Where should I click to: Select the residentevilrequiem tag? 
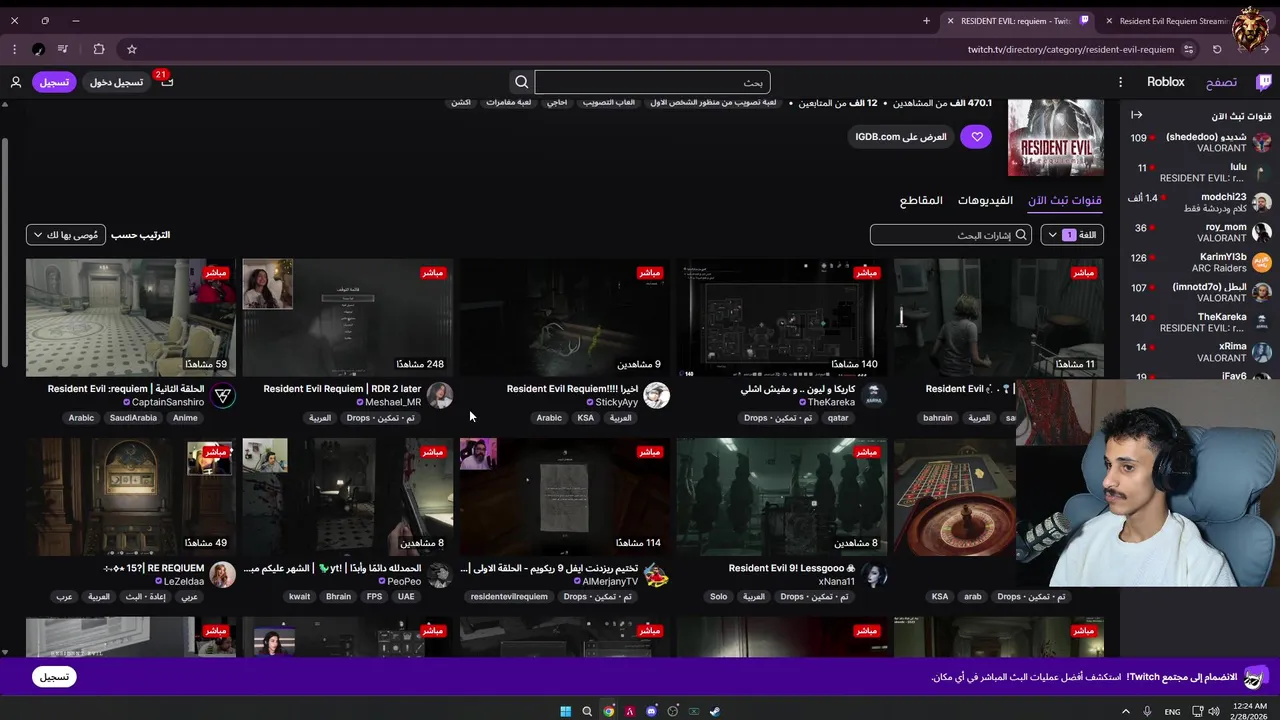pos(510,597)
